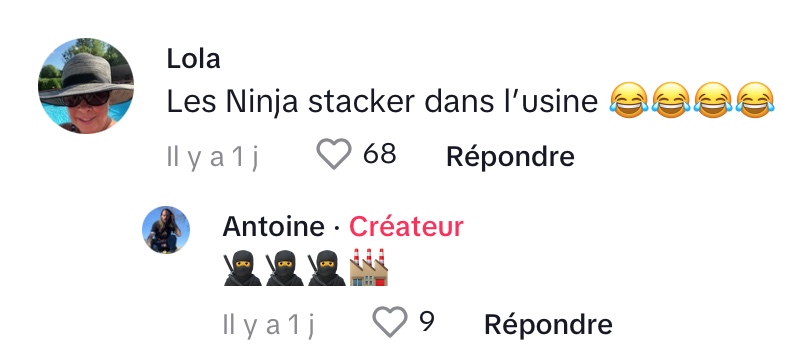Image resolution: width=812 pixels, height=362 pixels.
Task: Reply to Lola's comment via Répondre
Action: [x=510, y=156]
